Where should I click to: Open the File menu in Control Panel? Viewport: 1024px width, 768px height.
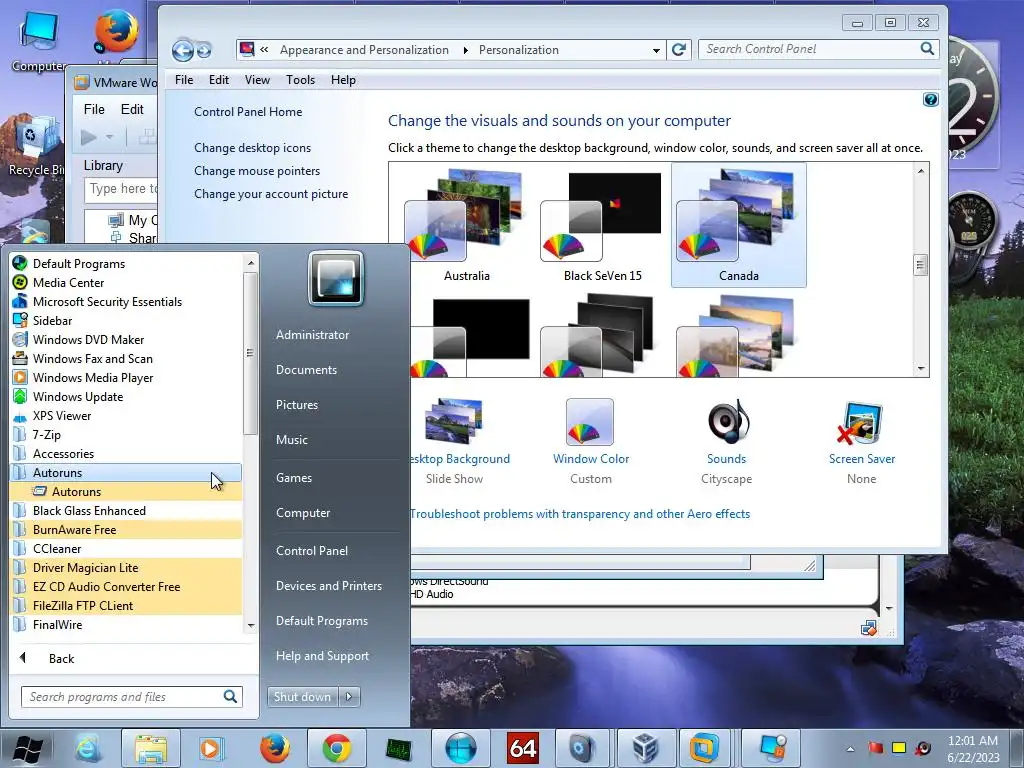coord(184,80)
